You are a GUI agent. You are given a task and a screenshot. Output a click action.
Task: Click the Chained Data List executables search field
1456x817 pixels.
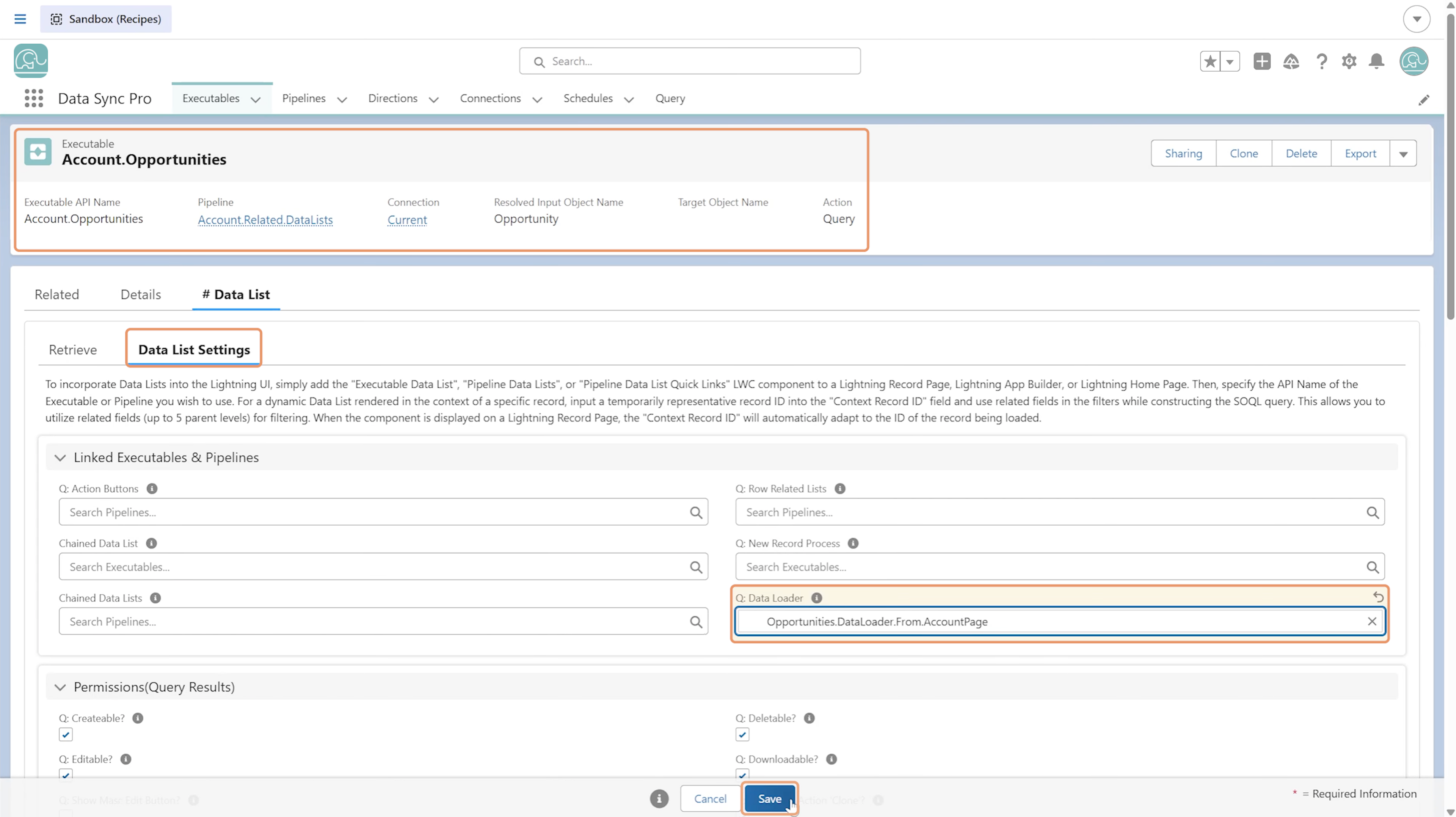point(383,567)
